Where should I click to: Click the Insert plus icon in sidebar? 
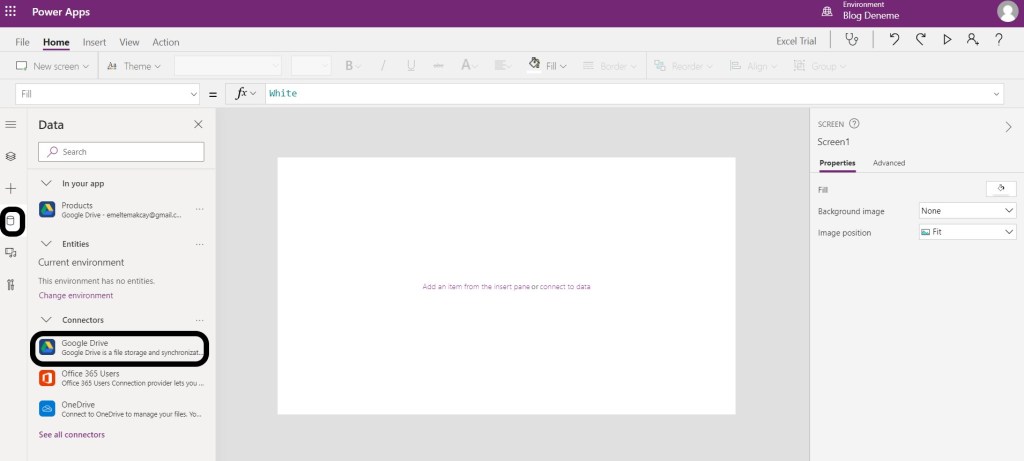click(11, 188)
